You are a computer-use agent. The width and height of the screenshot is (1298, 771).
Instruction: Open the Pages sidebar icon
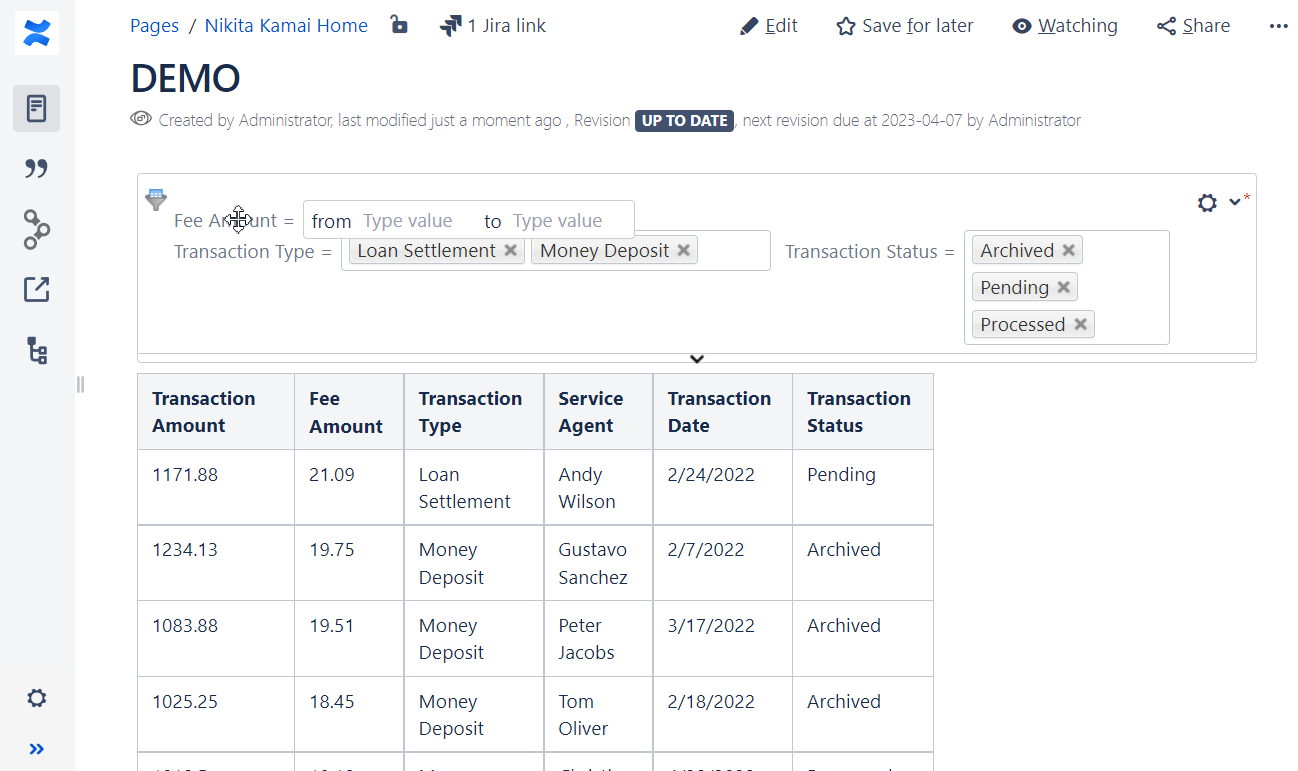click(37, 108)
